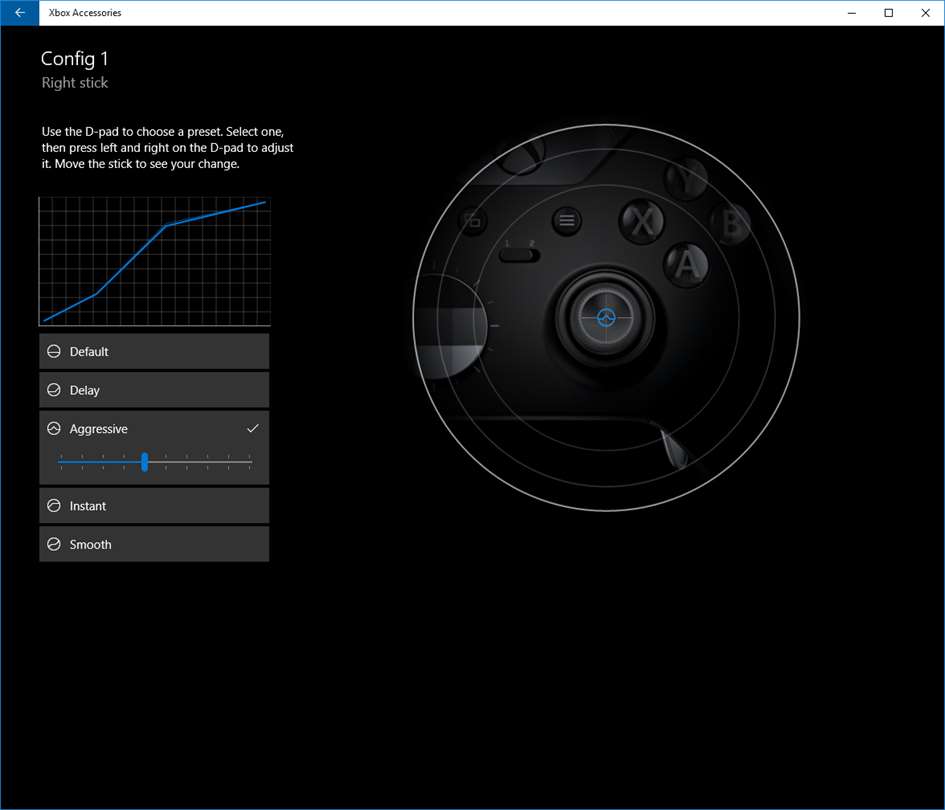The height and width of the screenshot is (810, 945).
Task: Maximize the Xbox Accessories window
Action: [888, 13]
